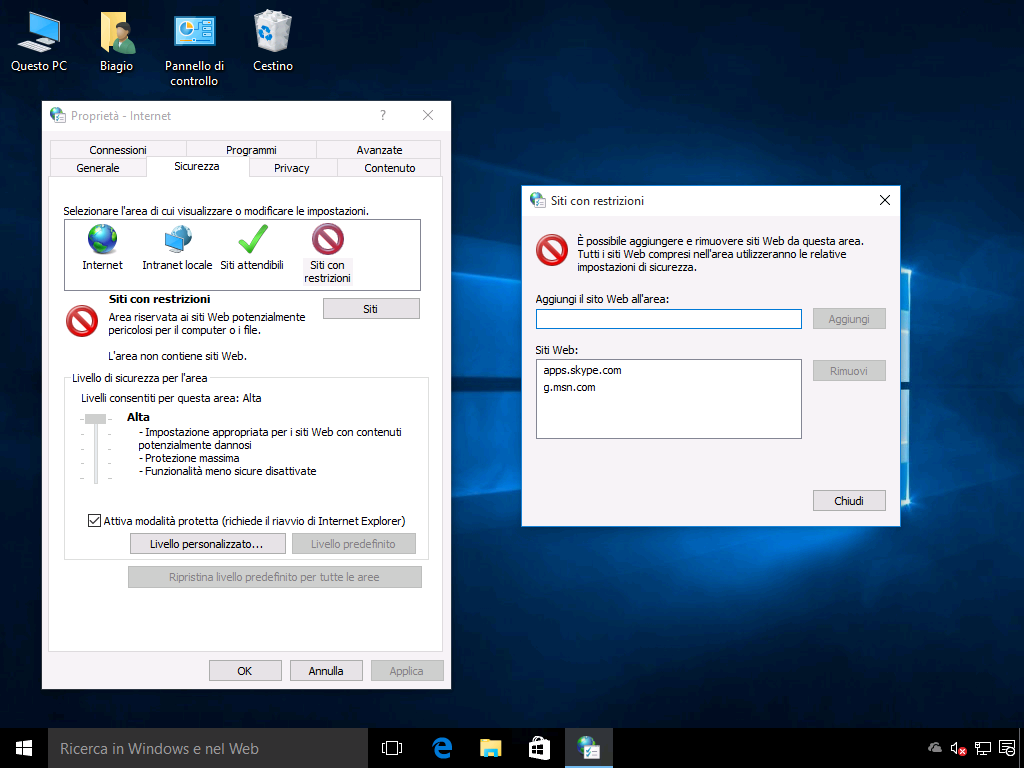Screen dimensions: 1024x768
Task: Click the Annulla button
Action: pos(326,671)
